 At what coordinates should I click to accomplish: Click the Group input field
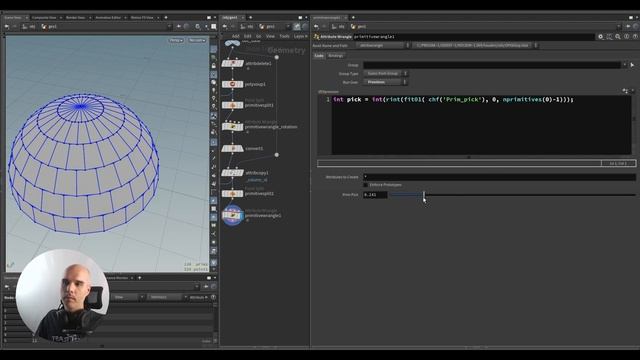click(492, 65)
